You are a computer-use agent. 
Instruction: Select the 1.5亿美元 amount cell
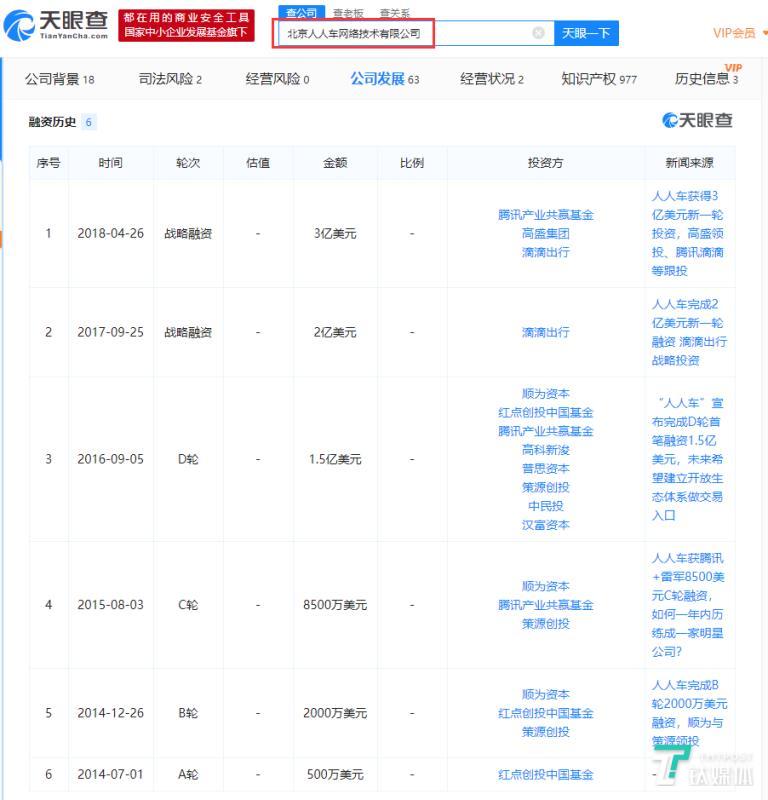335,459
